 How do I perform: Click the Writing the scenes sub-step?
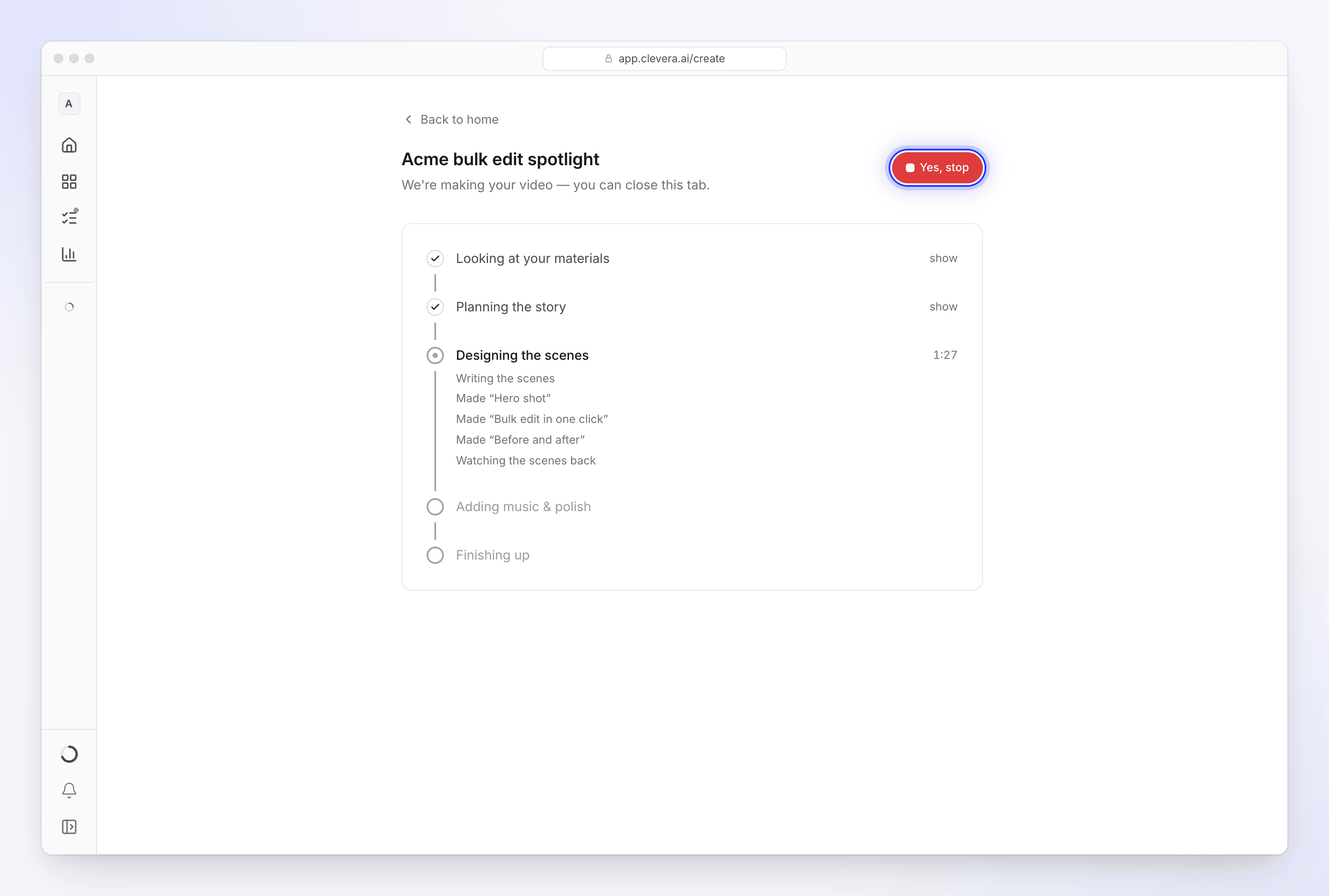click(505, 378)
